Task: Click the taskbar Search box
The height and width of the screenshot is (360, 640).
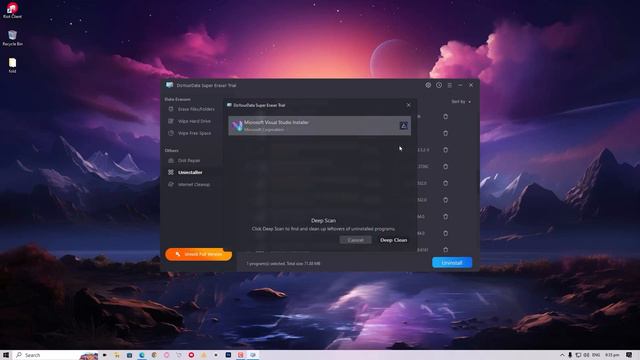Action: (x=56, y=355)
